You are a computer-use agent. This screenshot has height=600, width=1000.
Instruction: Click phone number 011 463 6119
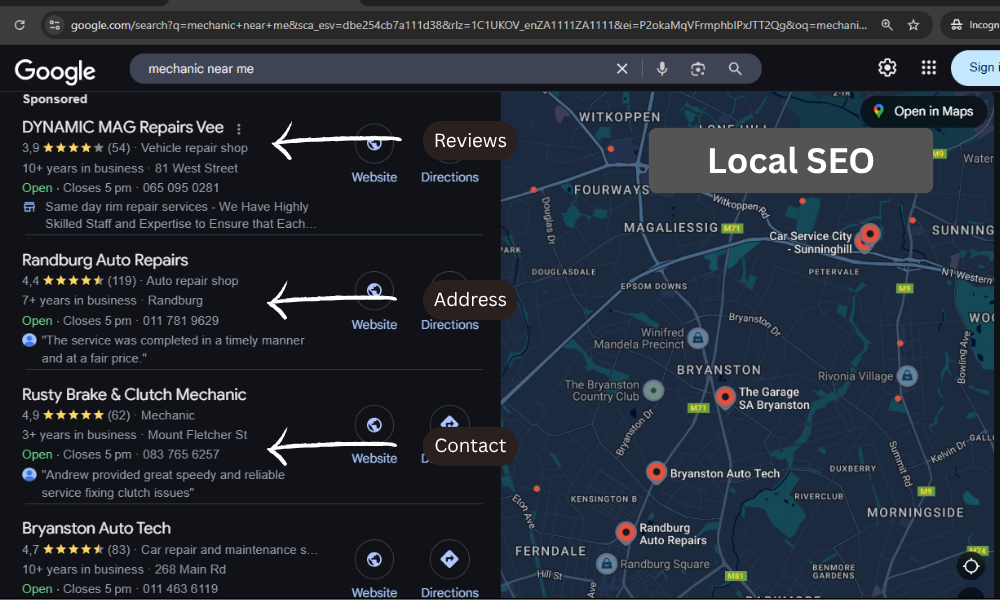(180, 589)
